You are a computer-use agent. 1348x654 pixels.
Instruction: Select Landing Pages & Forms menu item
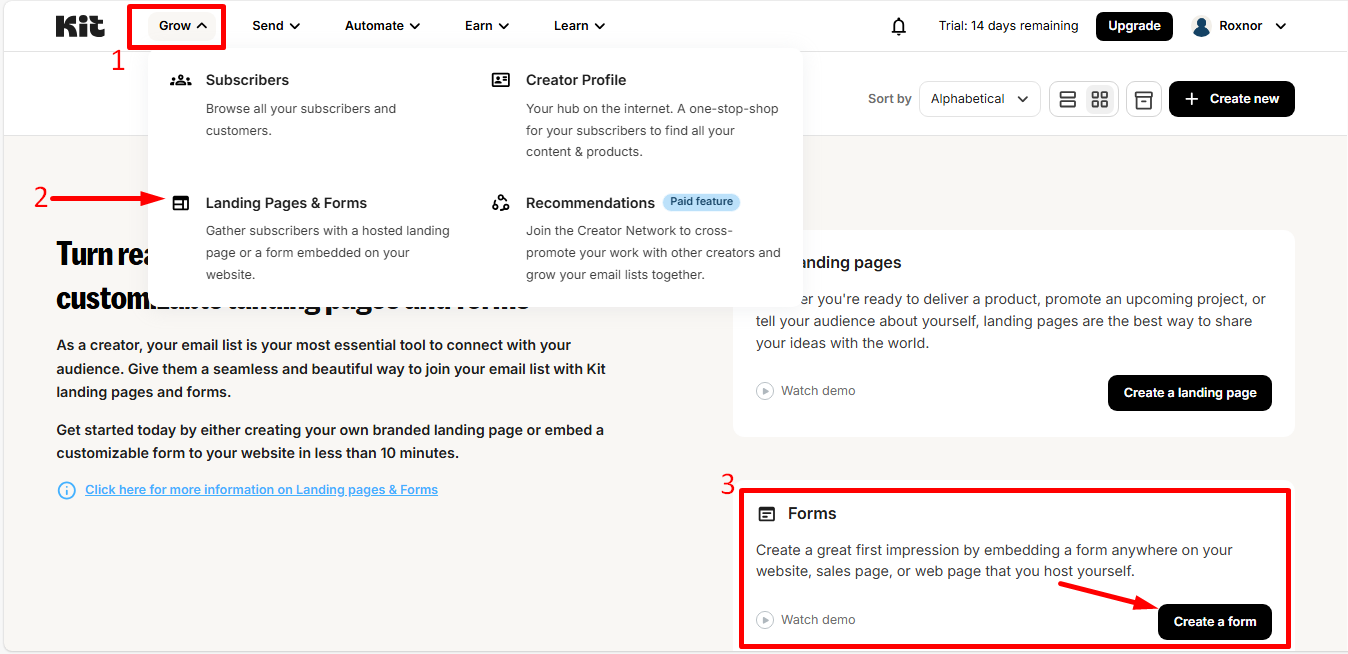[286, 203]
